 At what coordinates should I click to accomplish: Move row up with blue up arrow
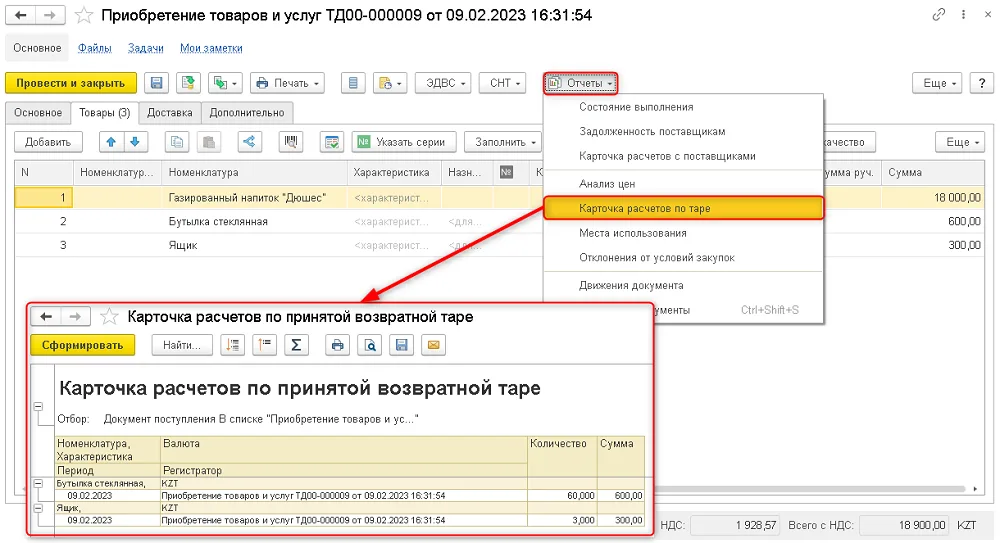point(111,142)
